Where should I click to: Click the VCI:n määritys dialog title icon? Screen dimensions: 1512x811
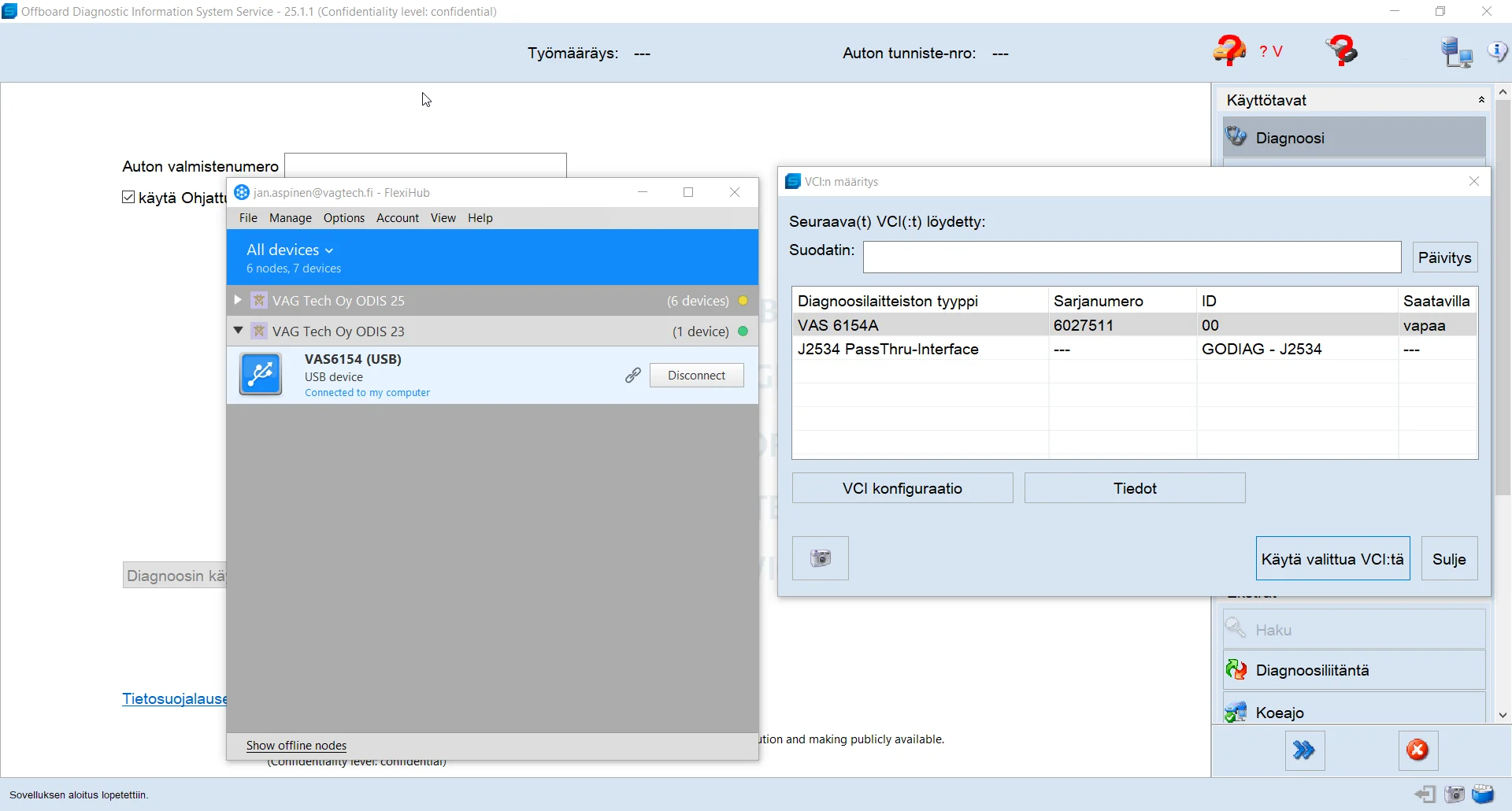tap(793, 181)
